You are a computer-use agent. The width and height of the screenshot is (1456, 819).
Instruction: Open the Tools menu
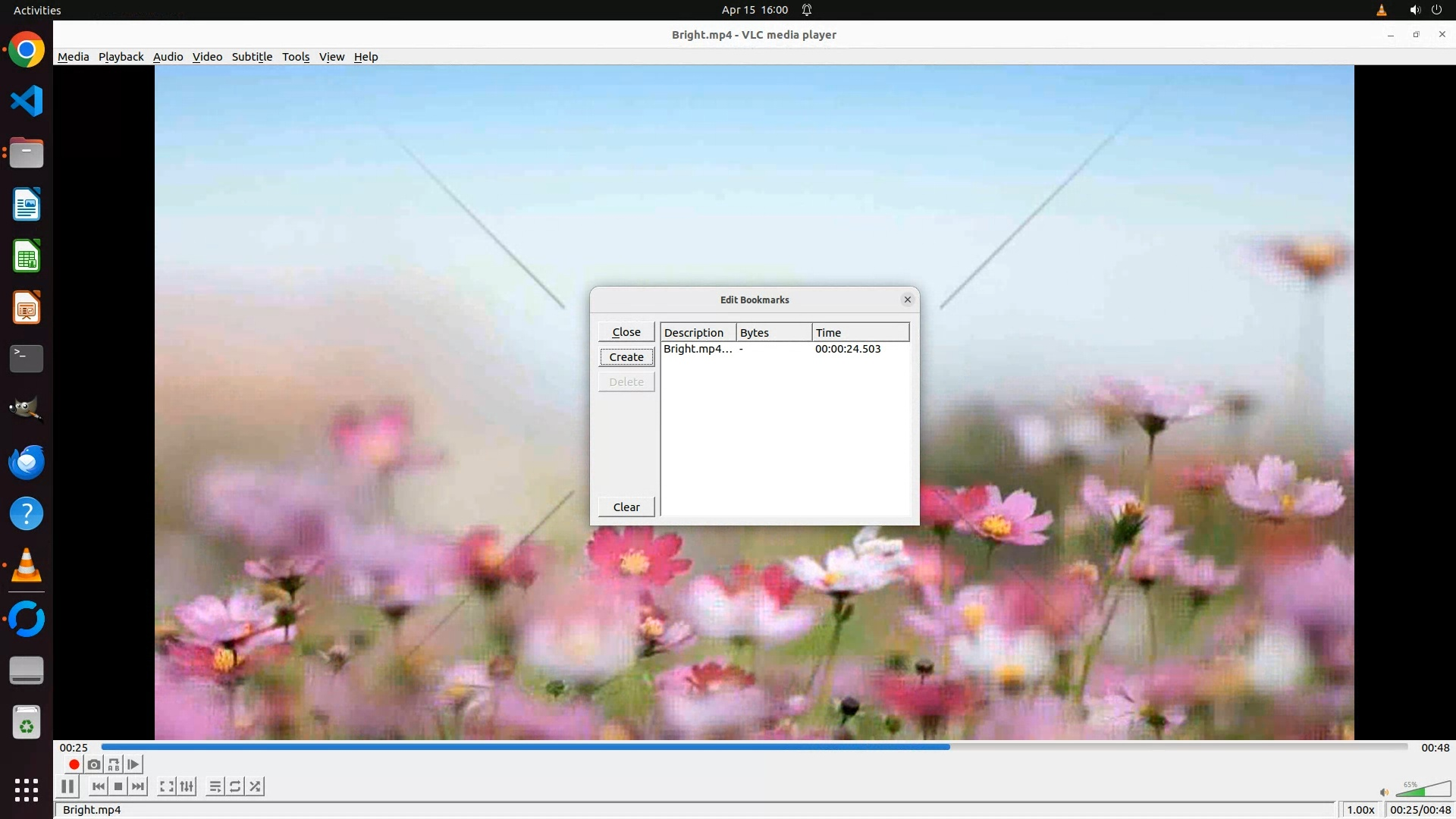(x=295, y=57)
